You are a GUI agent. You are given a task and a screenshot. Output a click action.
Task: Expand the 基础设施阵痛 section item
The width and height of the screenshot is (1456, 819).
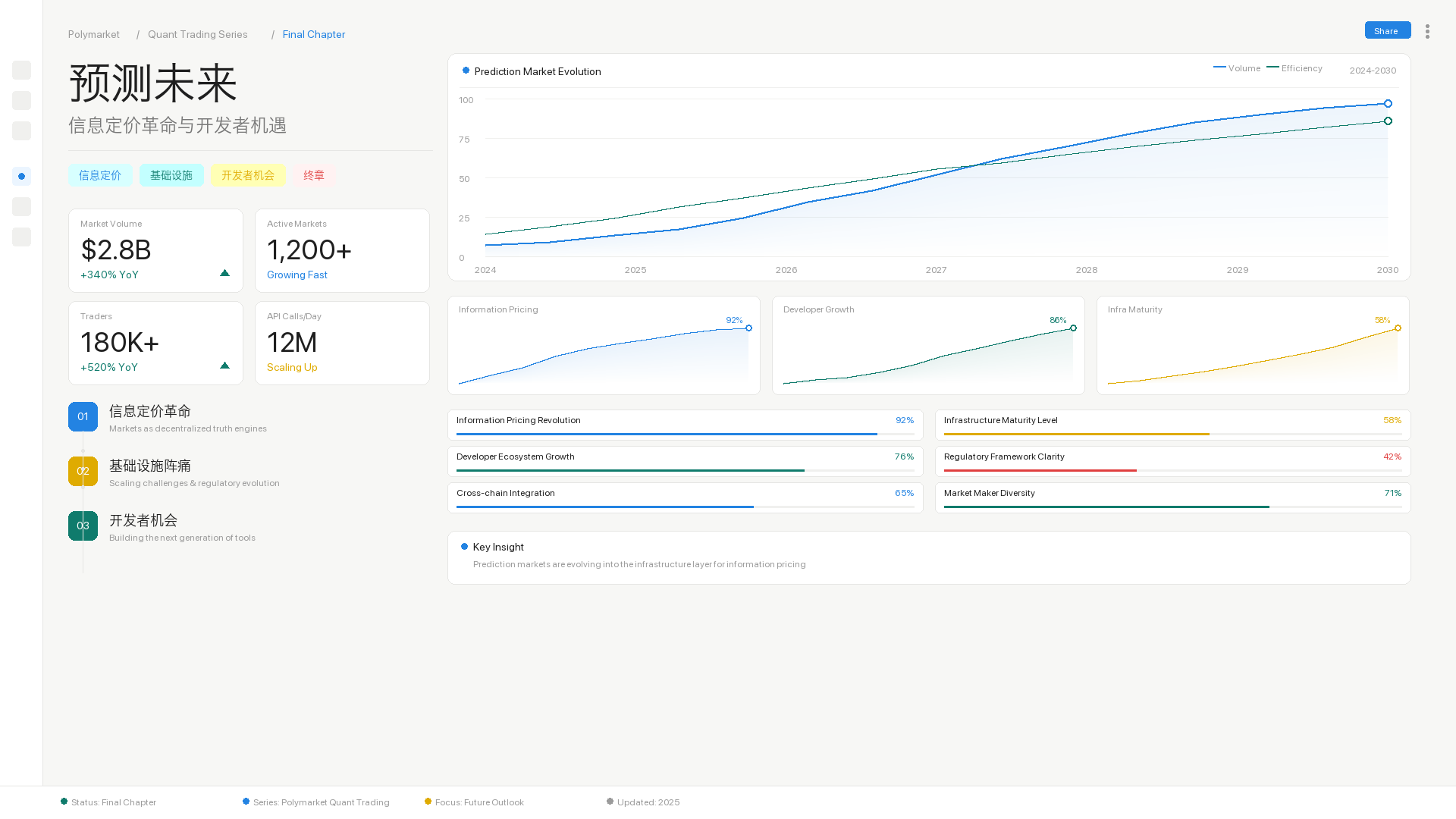pos(150,466)
